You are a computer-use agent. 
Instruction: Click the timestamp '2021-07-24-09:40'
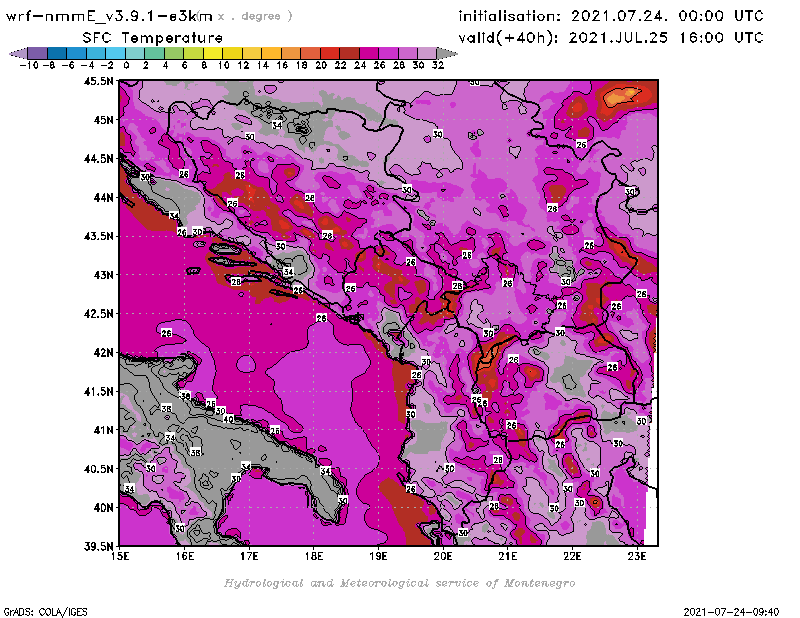coord(731,612)
